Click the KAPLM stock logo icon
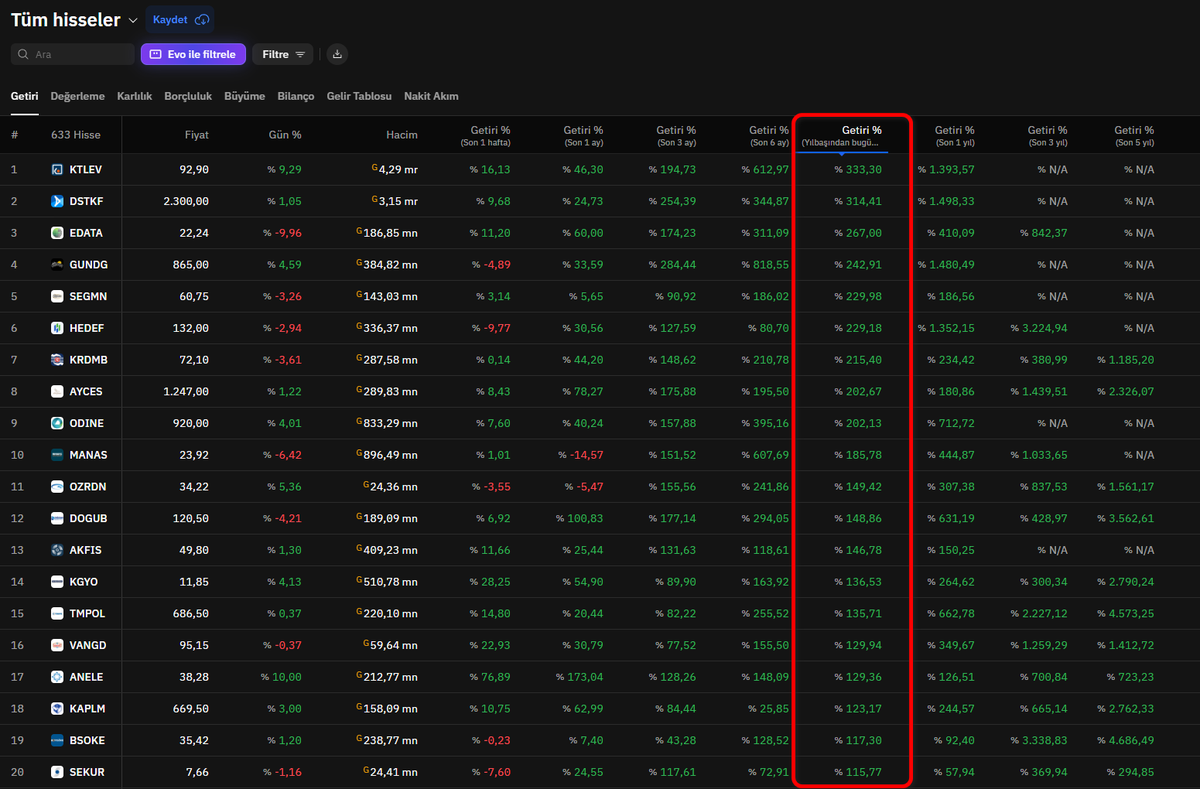 click(x=57, y=708)
